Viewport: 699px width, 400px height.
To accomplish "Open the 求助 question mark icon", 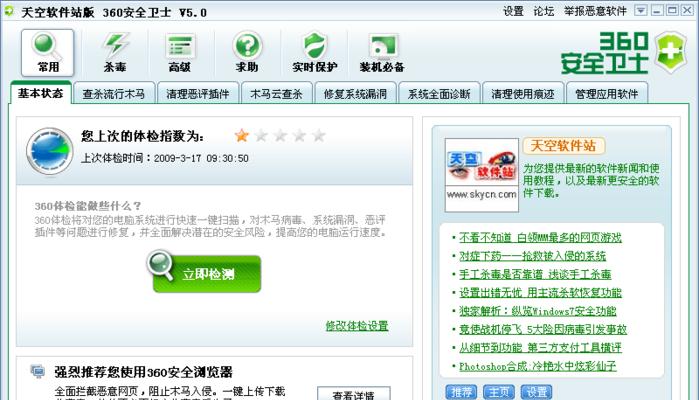I will click(247, 53).
